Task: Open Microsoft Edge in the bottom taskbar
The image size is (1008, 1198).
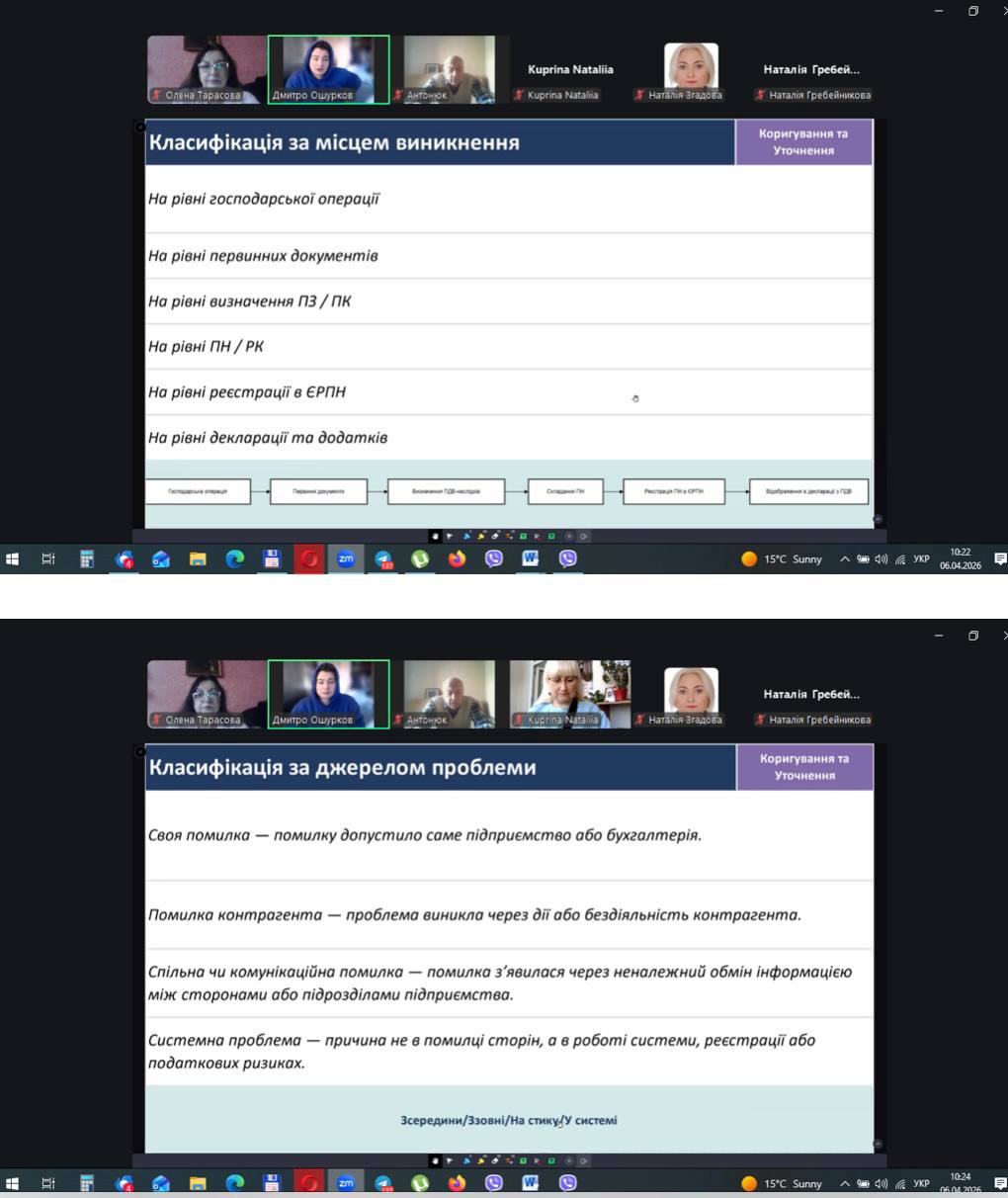Action: (x=235, y=1183)
